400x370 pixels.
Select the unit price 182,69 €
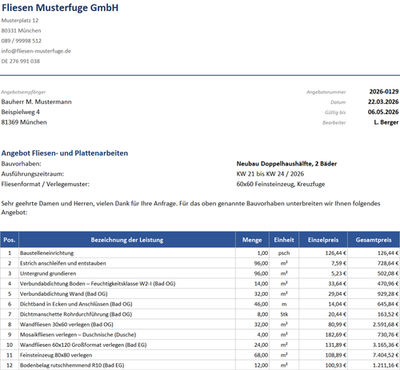point(323,335)
